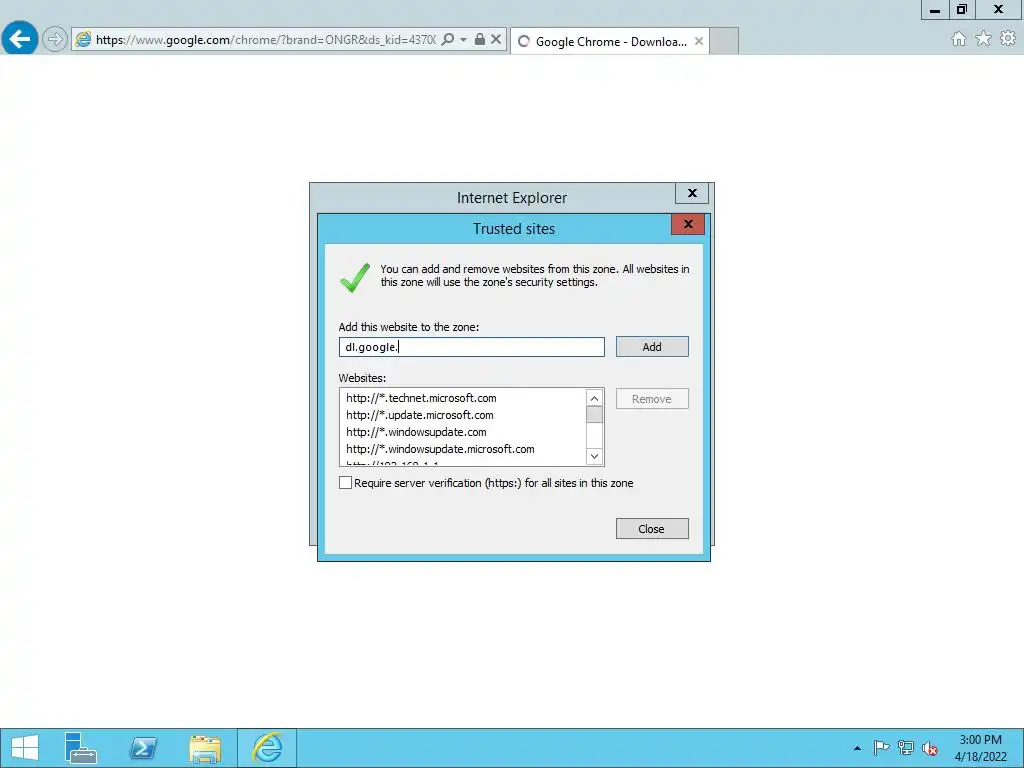This screenshot has width=1024, height=768.
Task: Launch Server Manager from taskbar
Action: pos(81,748)
